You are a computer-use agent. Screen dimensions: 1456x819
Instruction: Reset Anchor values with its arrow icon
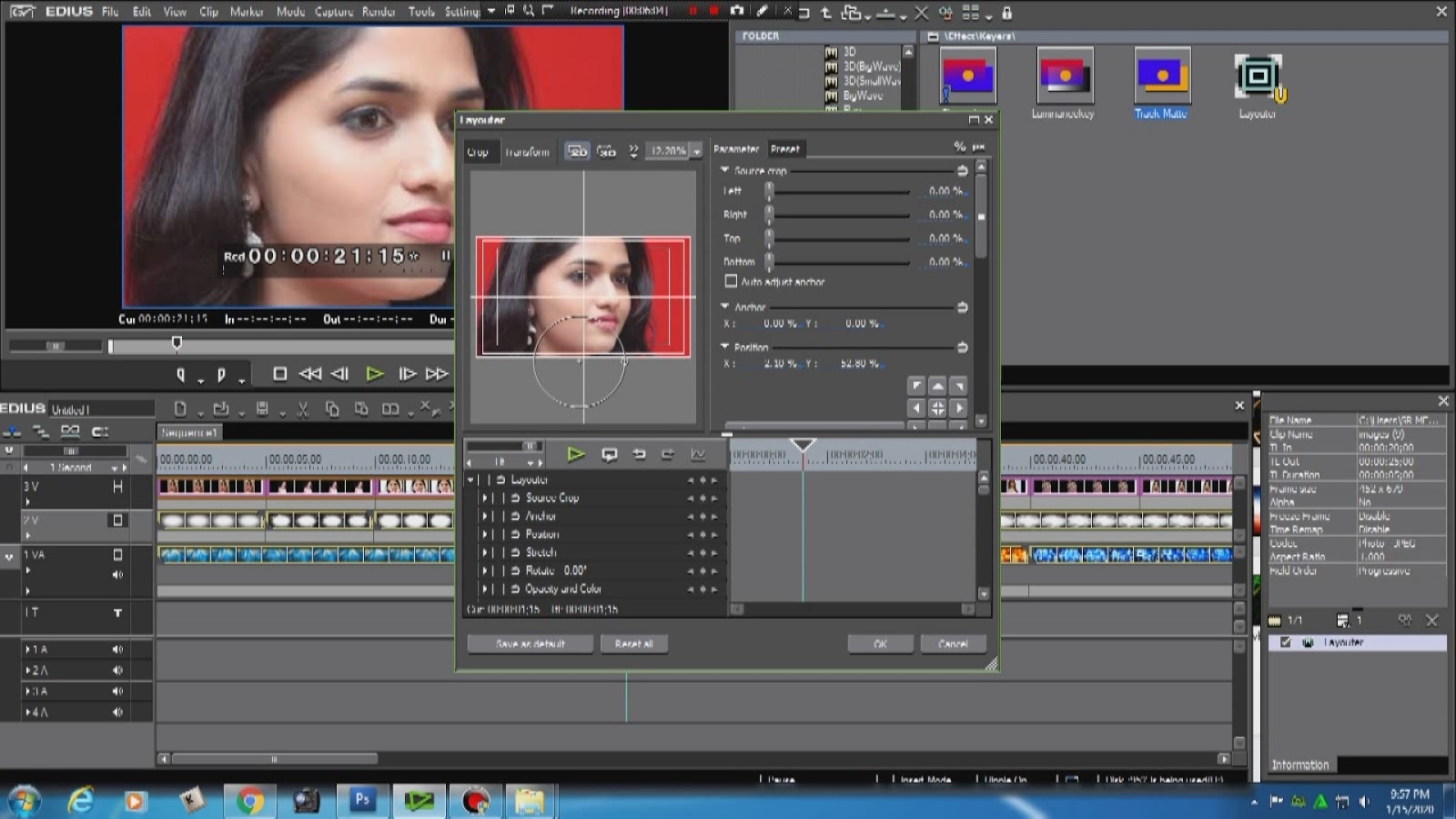962,308
